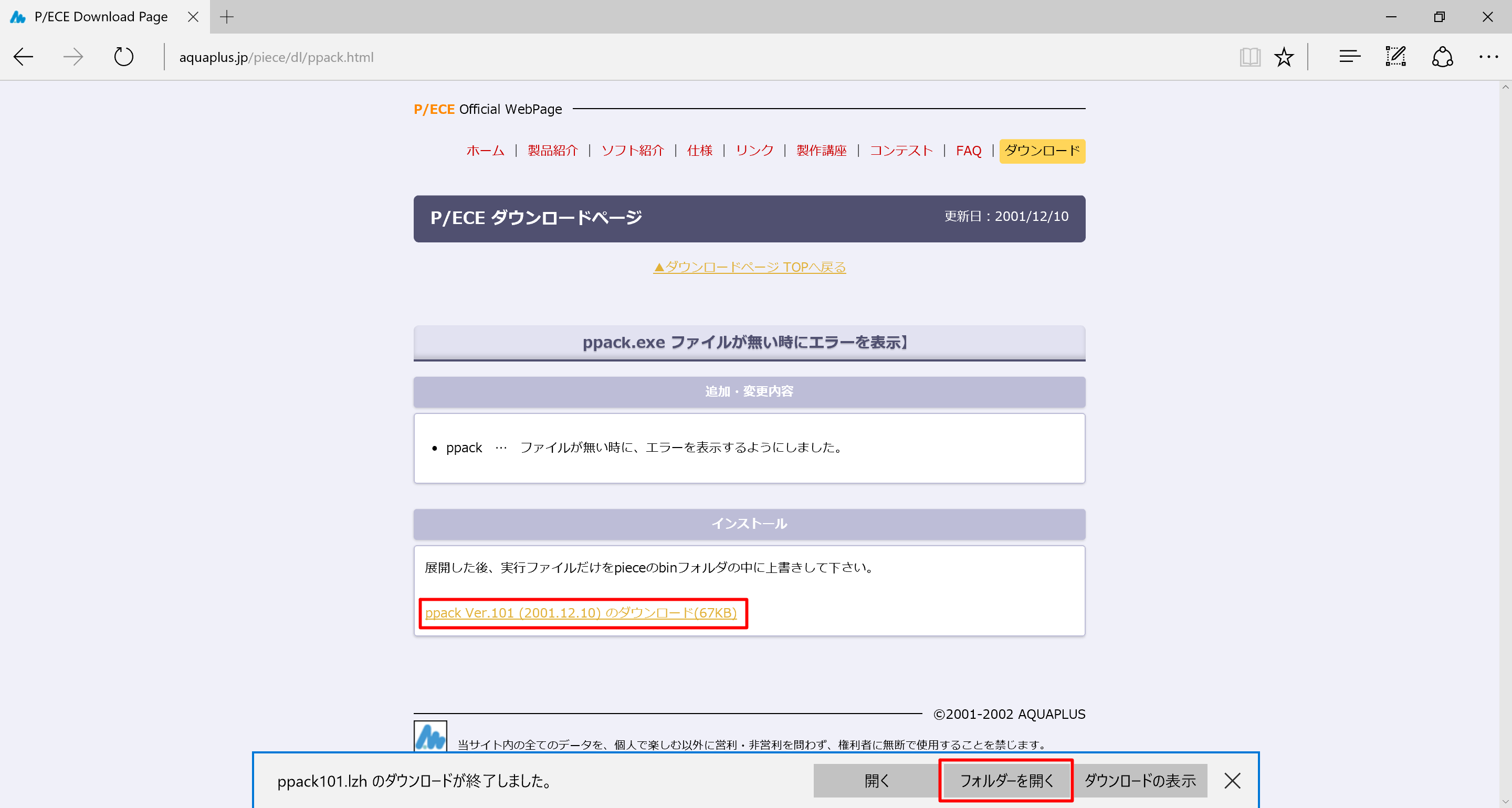Open the FAQ navigation link
The width and height of the screenshot is (1512, 808).
click(969, 151)
